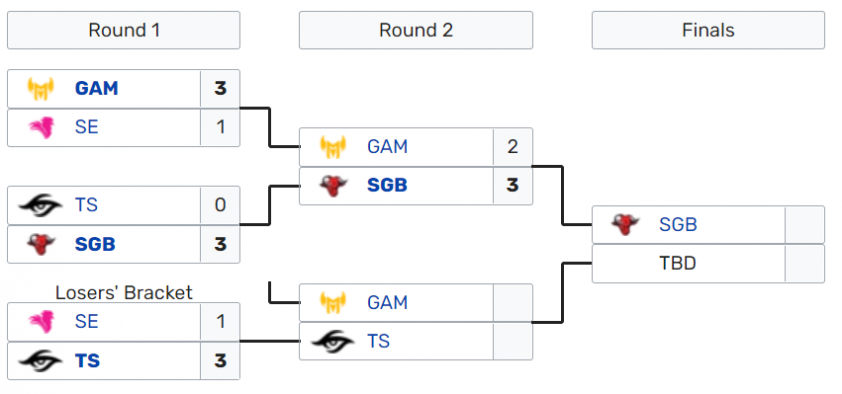Image resolution: width=842 pixels, height=394 pixels.
Task: Open bold SGB team link in Round 2
Action: click(x=387, y=186)
